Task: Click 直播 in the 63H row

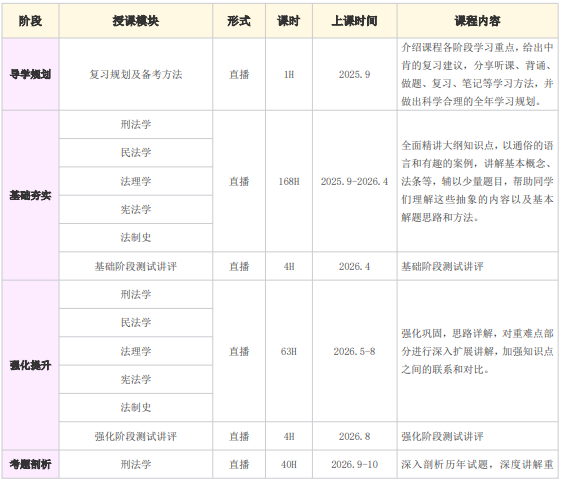Action: point(239,351)
